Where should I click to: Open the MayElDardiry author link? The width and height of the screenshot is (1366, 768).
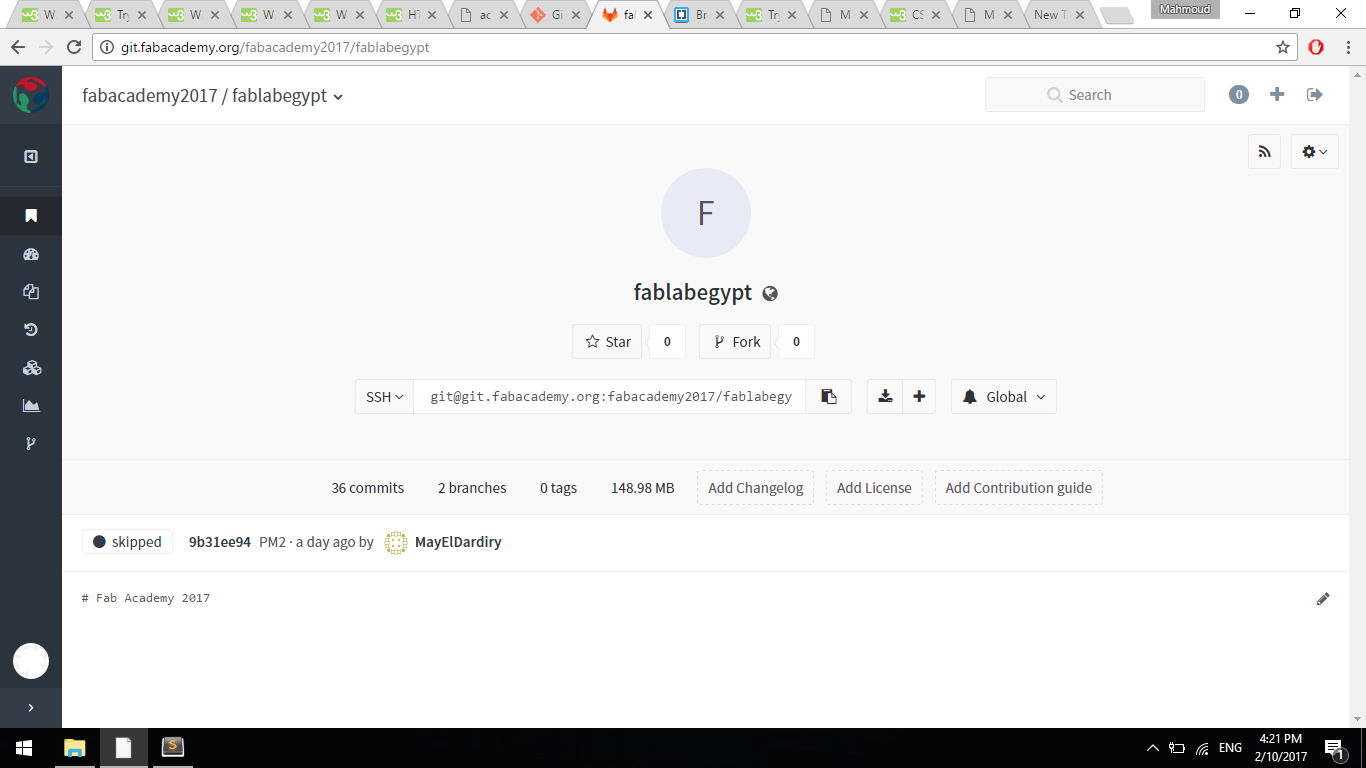(x=458, y=542)
